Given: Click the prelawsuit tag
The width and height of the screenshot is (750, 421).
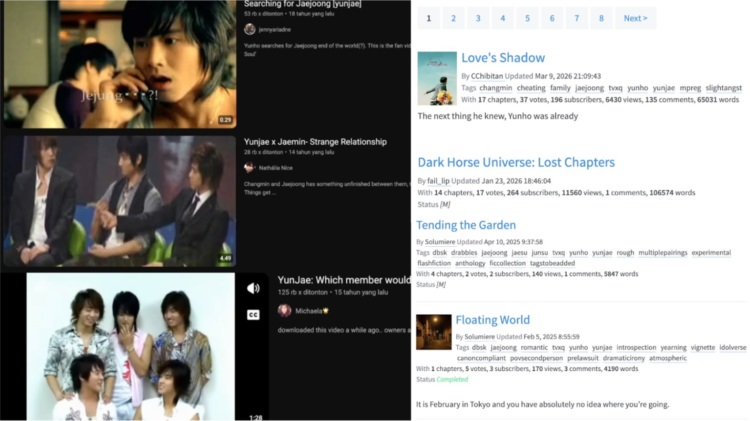Looking at the screenshot, I should [583, 358].
